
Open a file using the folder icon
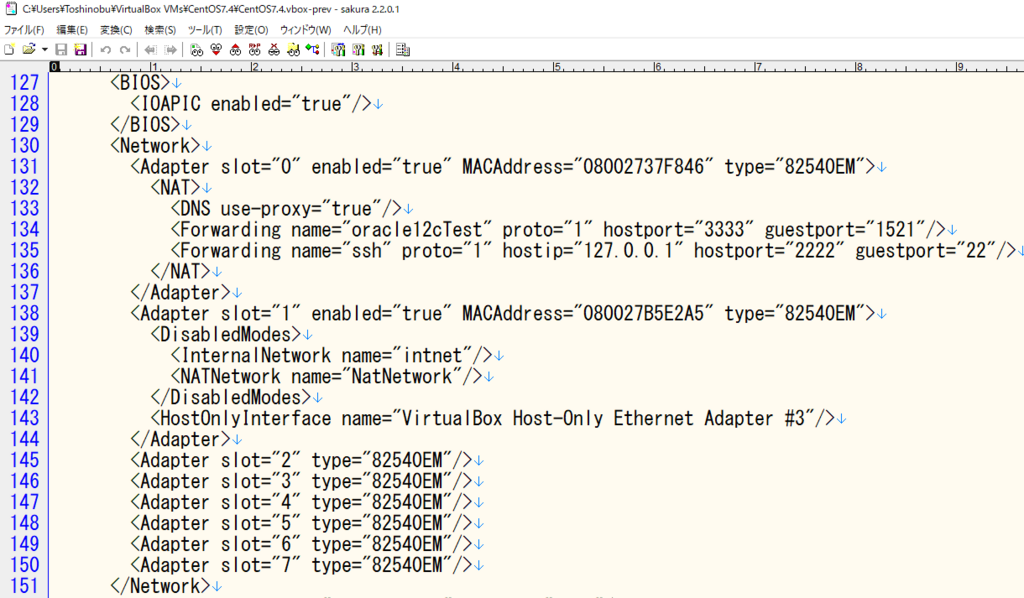28,50
